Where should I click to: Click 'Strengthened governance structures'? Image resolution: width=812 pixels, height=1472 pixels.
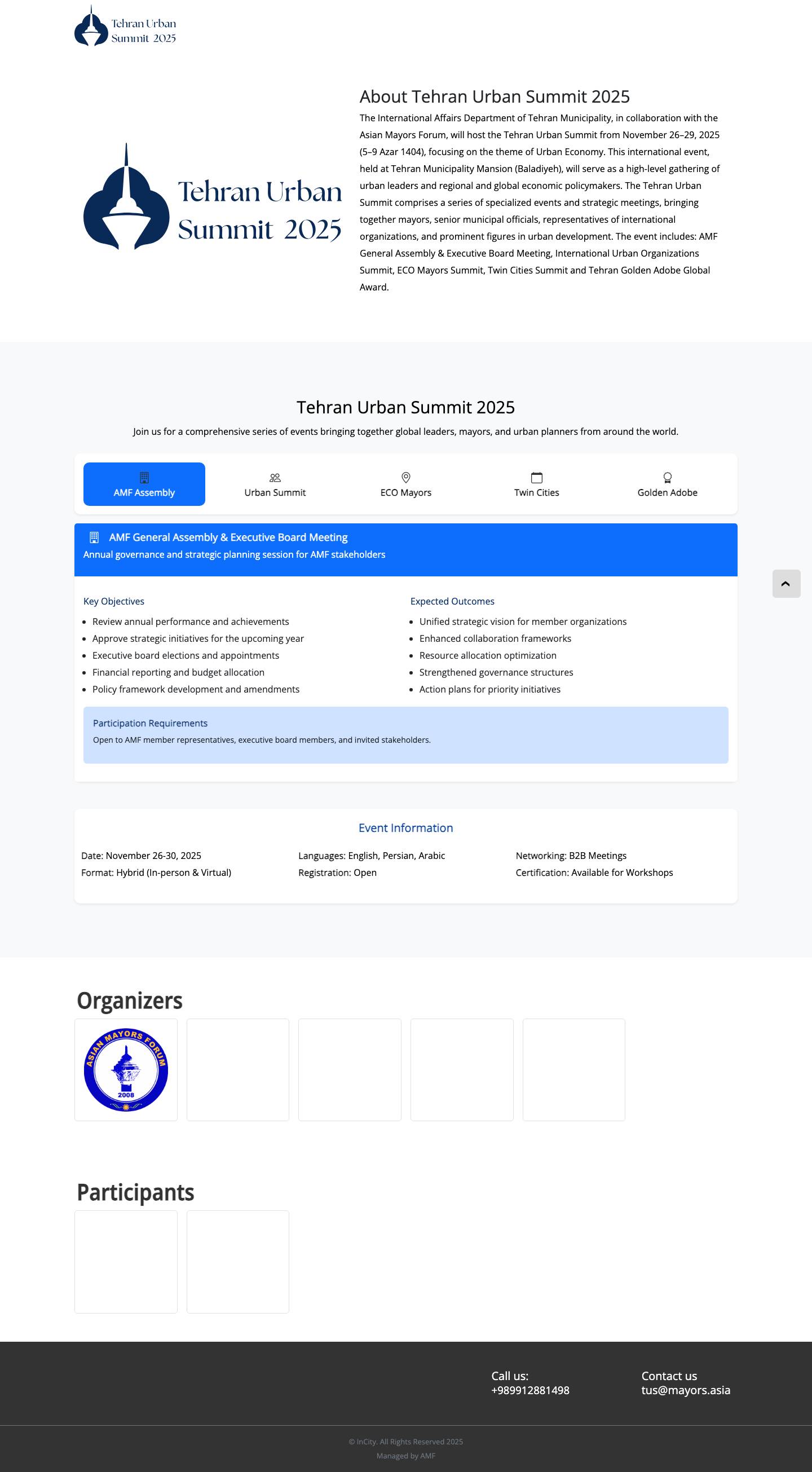click(496, 673)
